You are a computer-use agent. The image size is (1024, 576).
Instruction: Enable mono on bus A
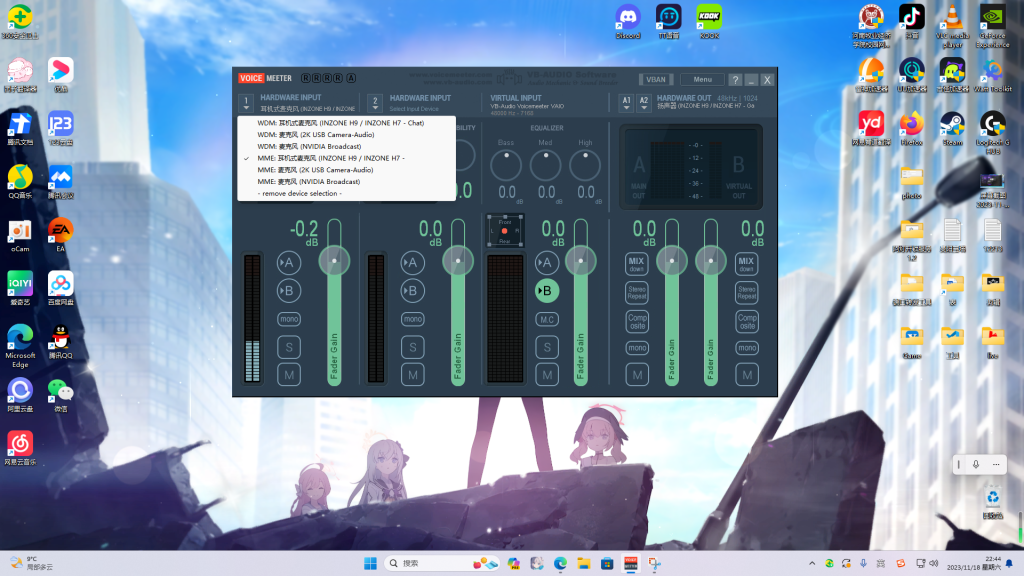point(637,348)
